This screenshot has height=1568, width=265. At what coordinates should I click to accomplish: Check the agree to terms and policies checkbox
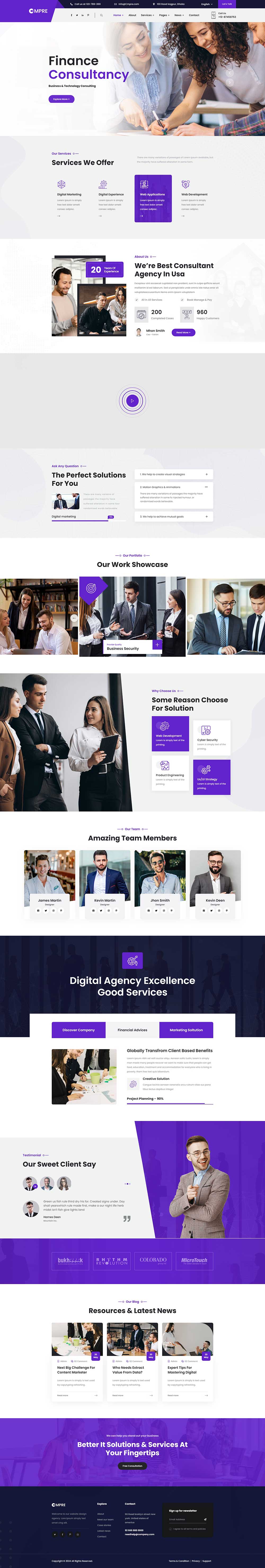(171, 1528)
